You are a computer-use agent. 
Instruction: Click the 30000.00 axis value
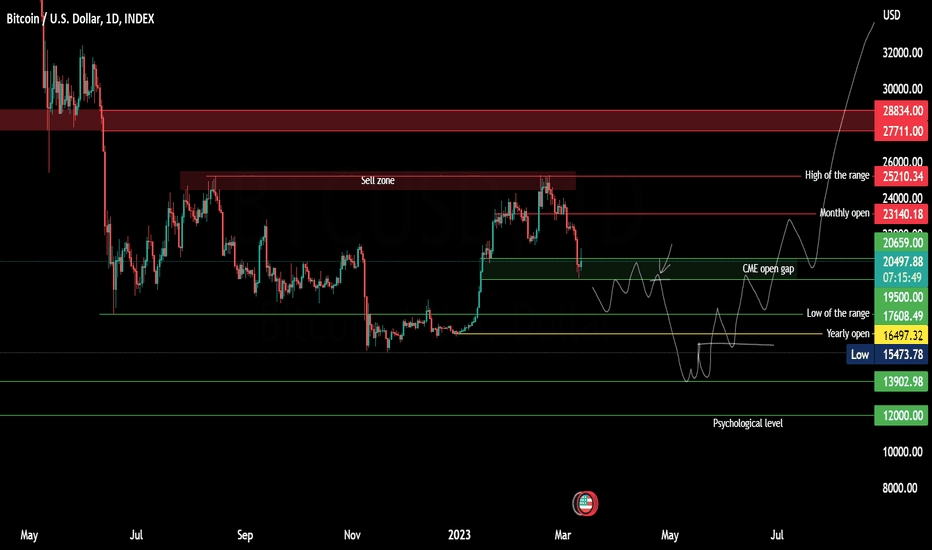(x=902, y=89)
